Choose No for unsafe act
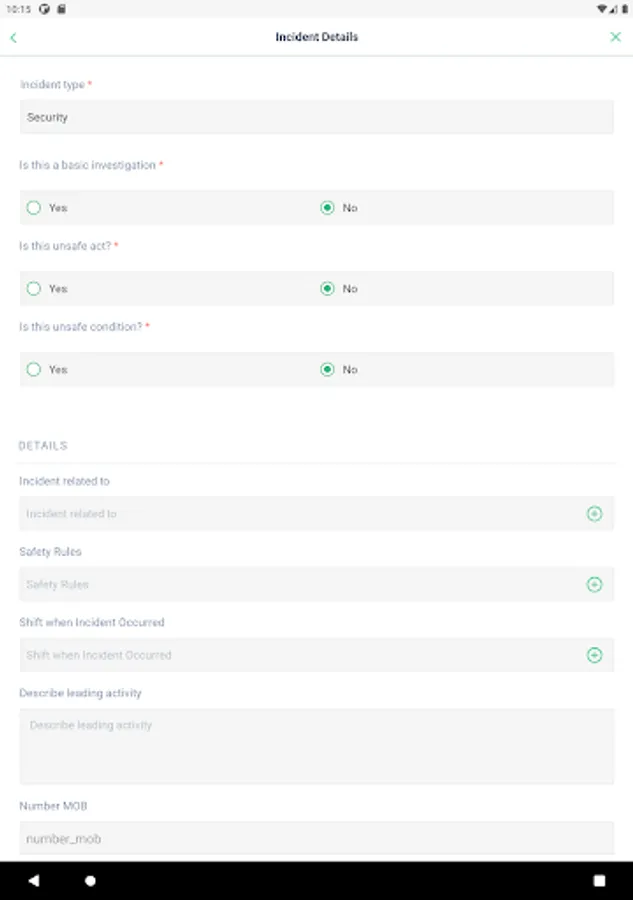Screen dimensions: 633x900 coord(327,289)
